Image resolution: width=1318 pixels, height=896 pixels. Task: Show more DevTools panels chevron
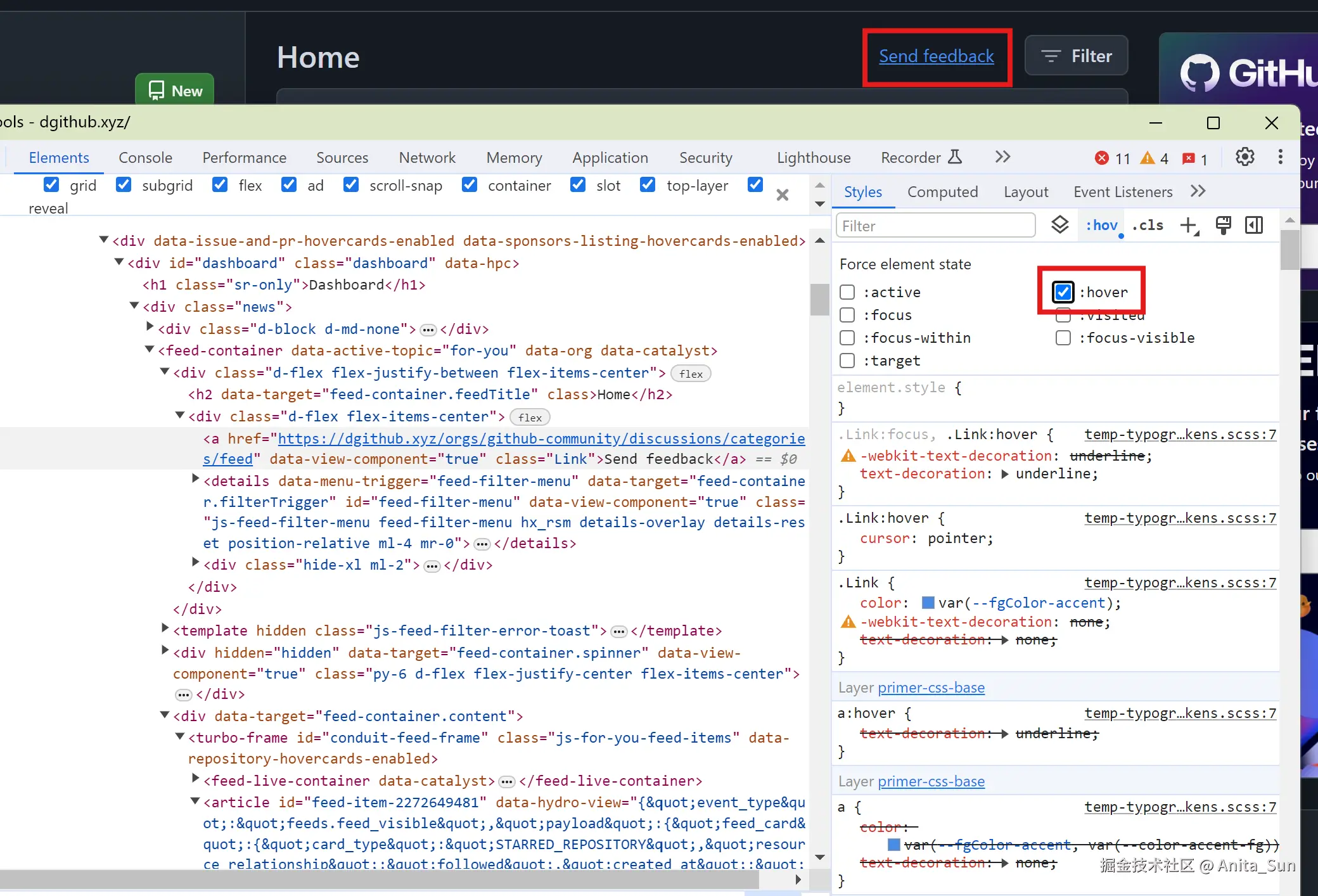pyautogui.click(x=1002, y=157)
